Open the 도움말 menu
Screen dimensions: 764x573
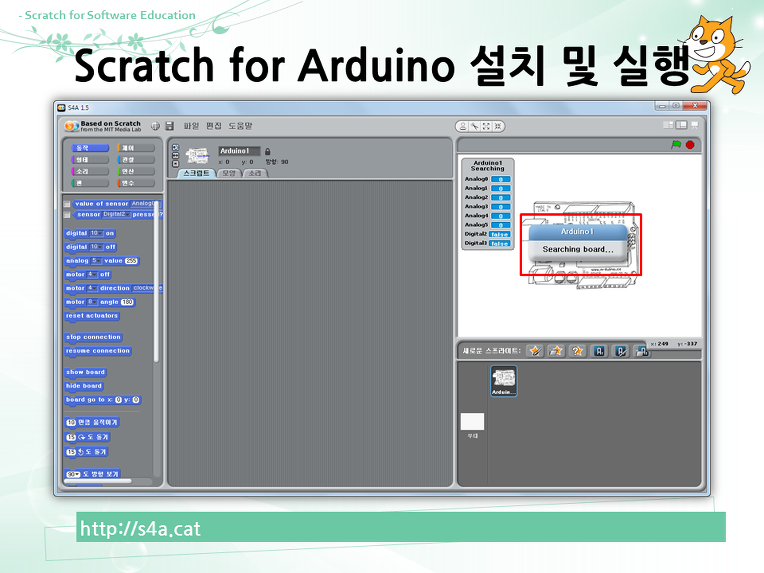[x=240, y=126]
